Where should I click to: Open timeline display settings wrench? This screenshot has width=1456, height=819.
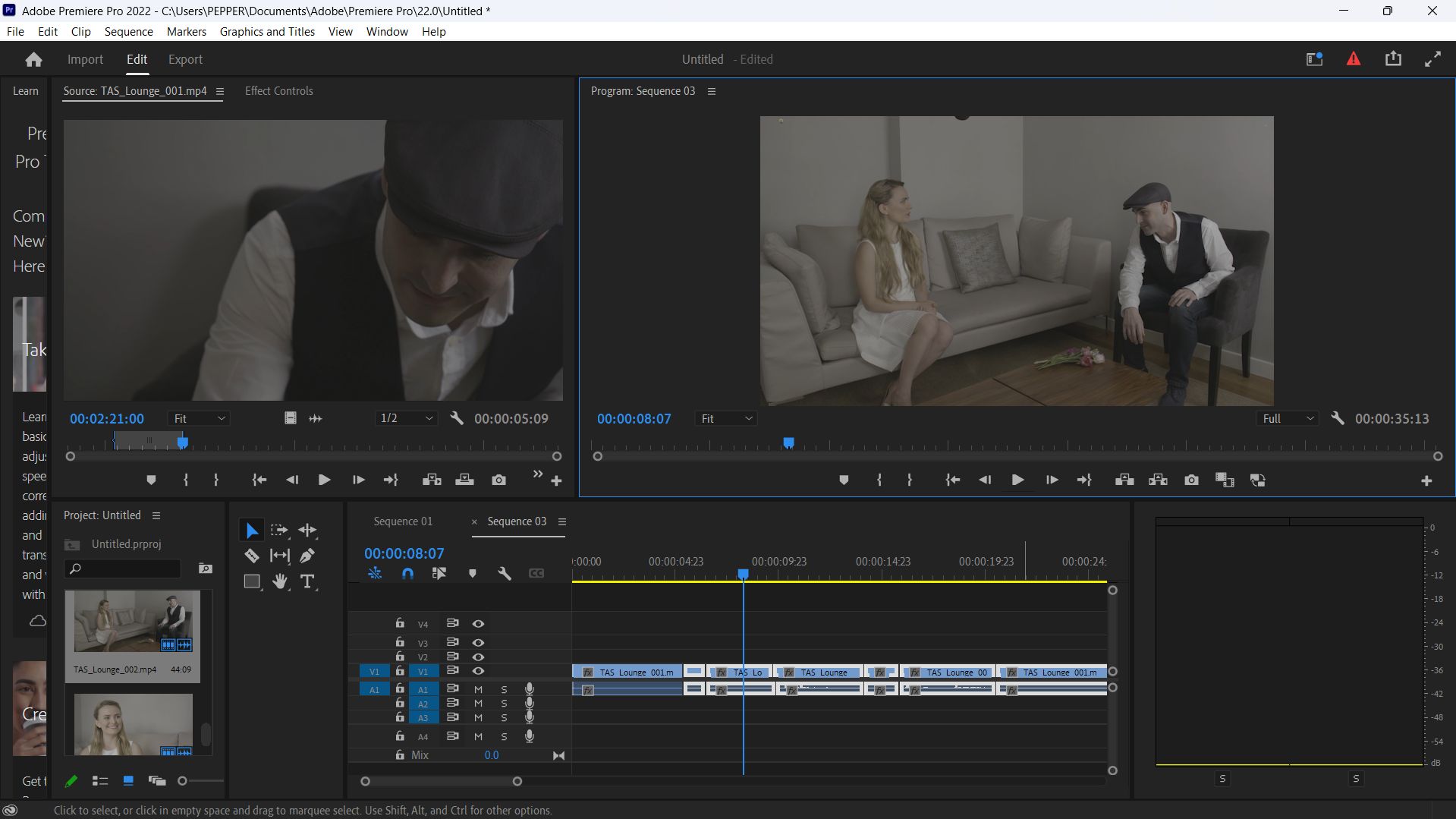[504, 573]
